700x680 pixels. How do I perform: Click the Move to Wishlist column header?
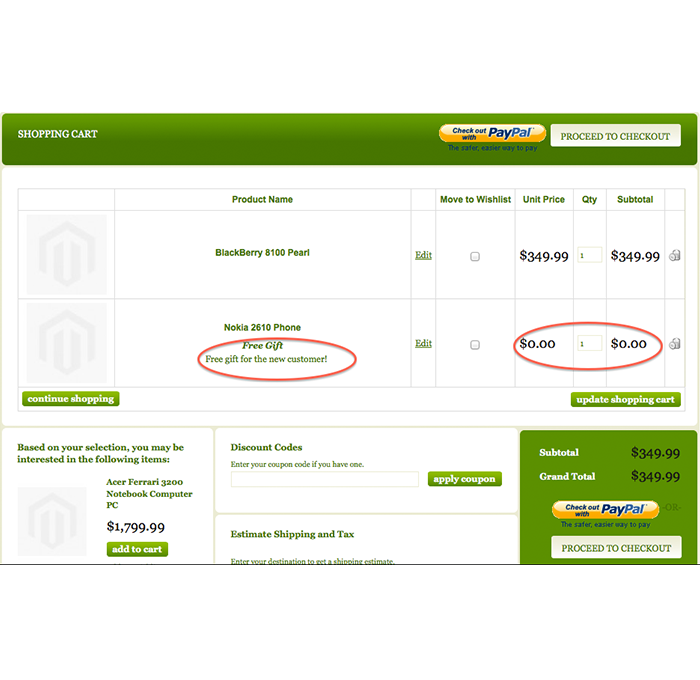475,200
